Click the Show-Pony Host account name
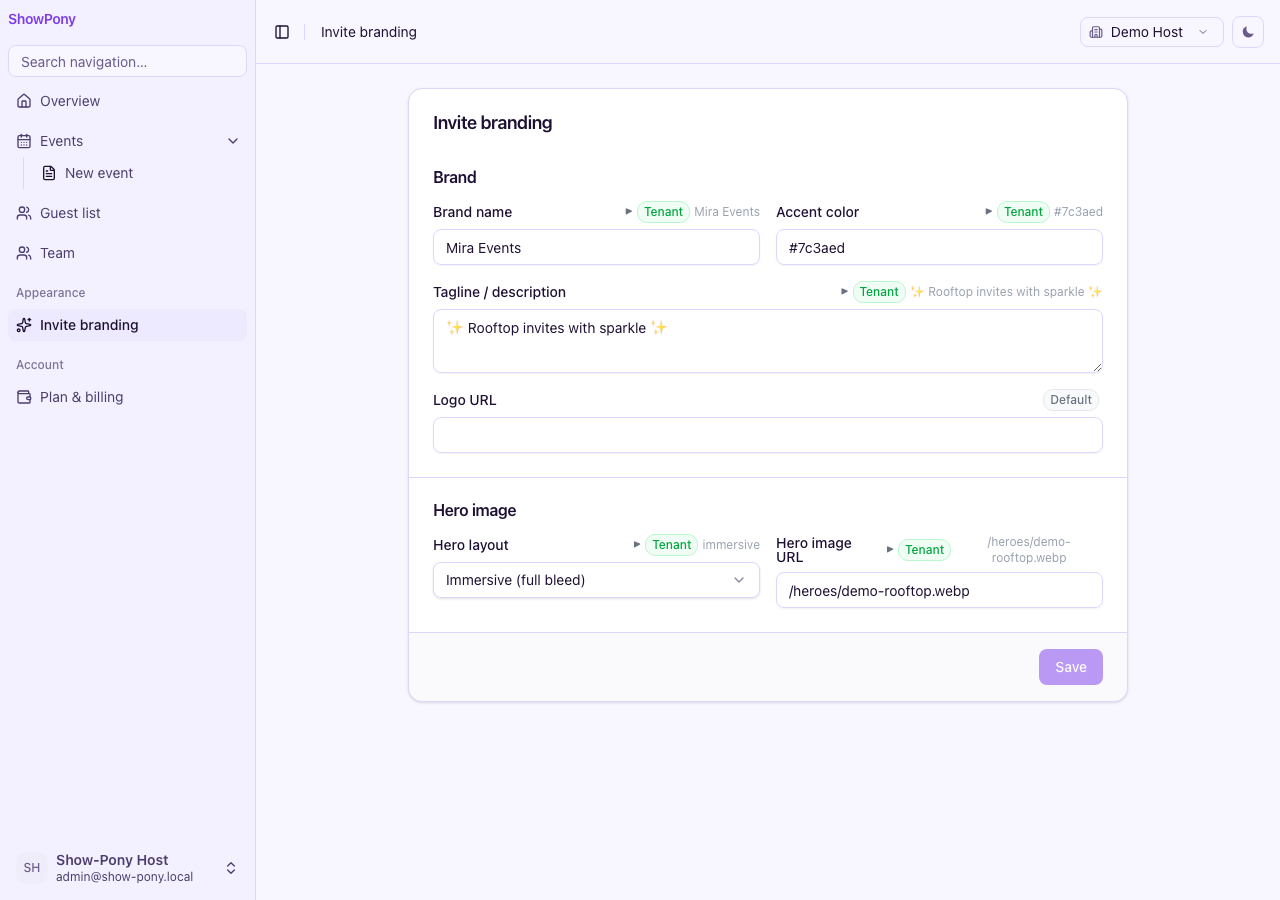1280x900 pixels. pos(112,860)
